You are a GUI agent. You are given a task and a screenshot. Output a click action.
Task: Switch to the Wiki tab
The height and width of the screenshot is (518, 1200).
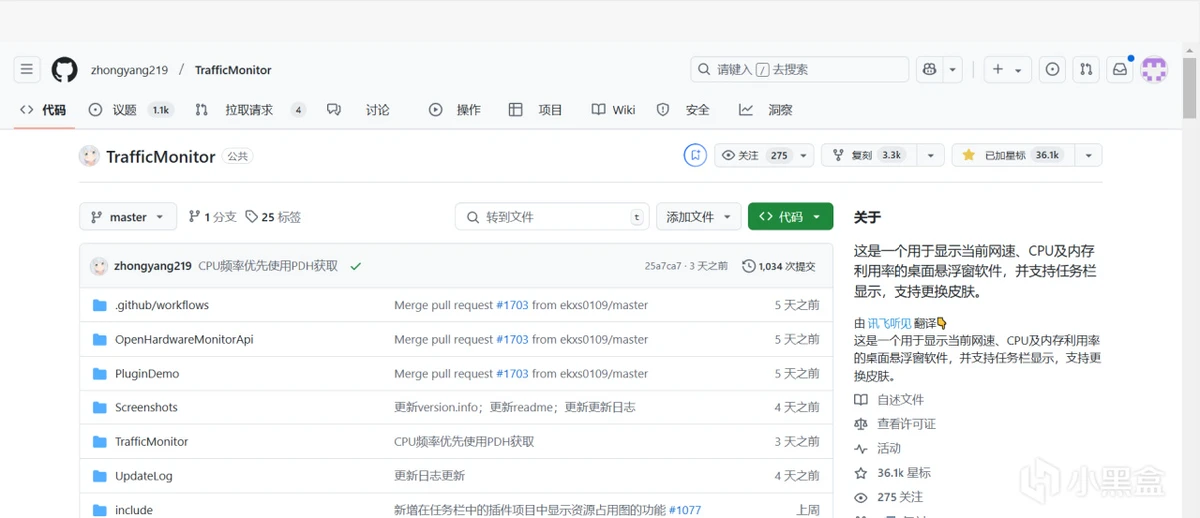[x=614, y=110]
